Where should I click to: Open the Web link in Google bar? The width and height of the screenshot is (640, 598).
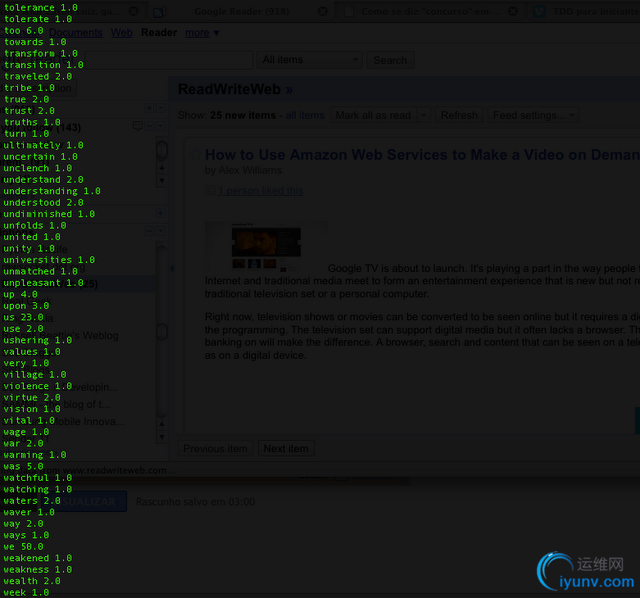(122, 33)
